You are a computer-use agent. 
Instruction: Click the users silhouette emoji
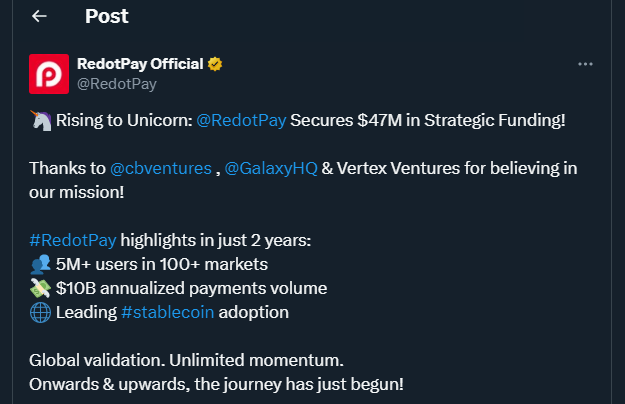point(40,264)
